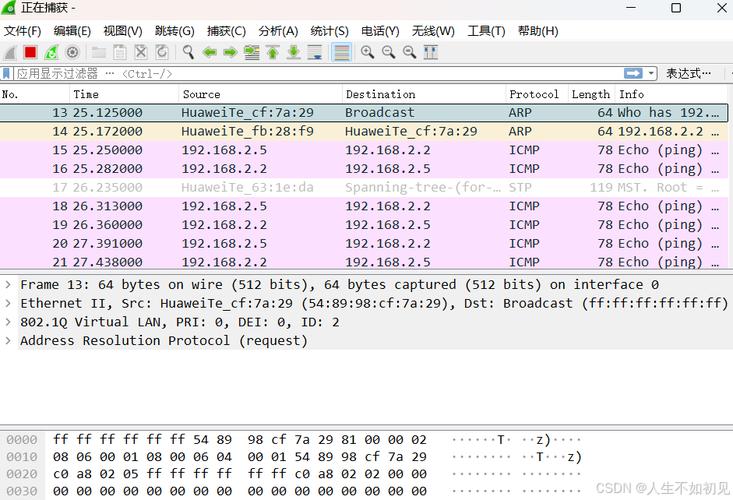Expand the Ethernet II details row

[x=8, y=303]
